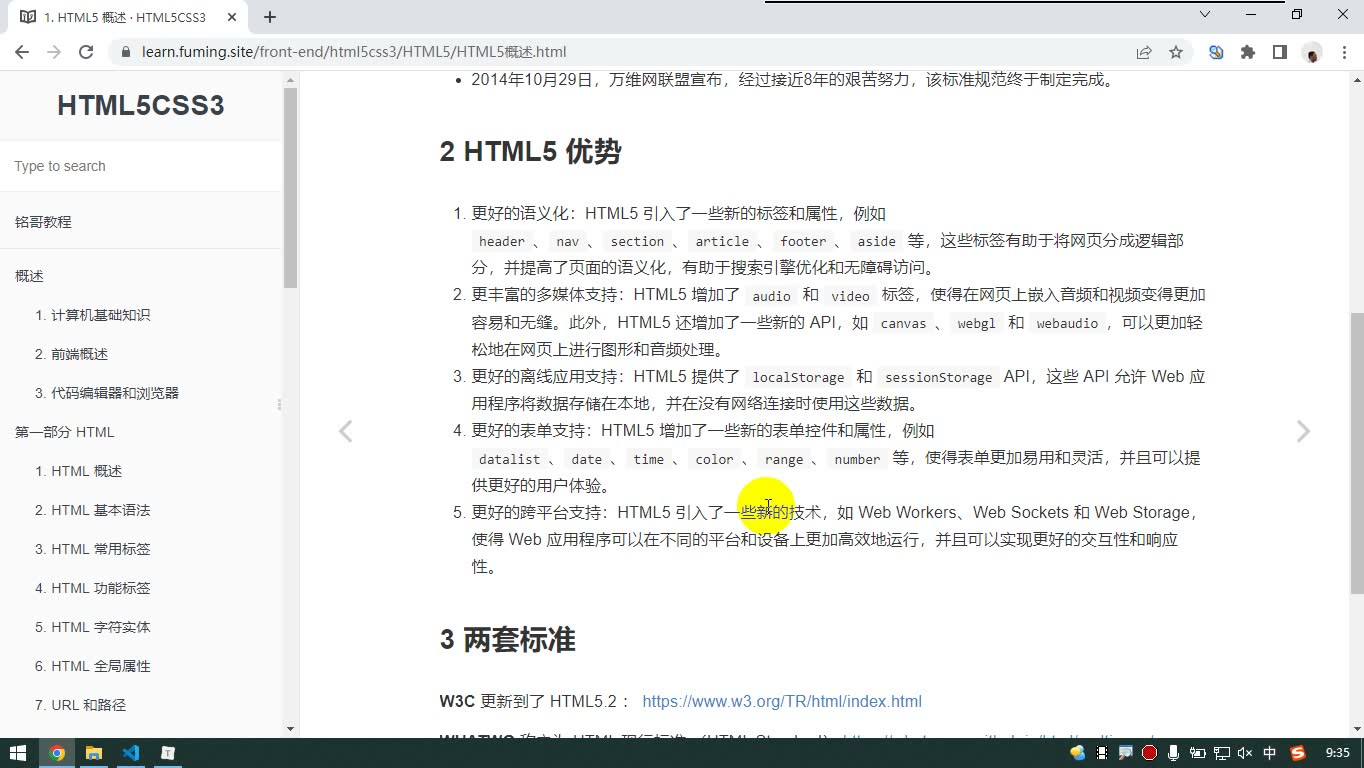View site info via the lock icon
This screenshot has height=768, width=1364.
tap(125, 52)
